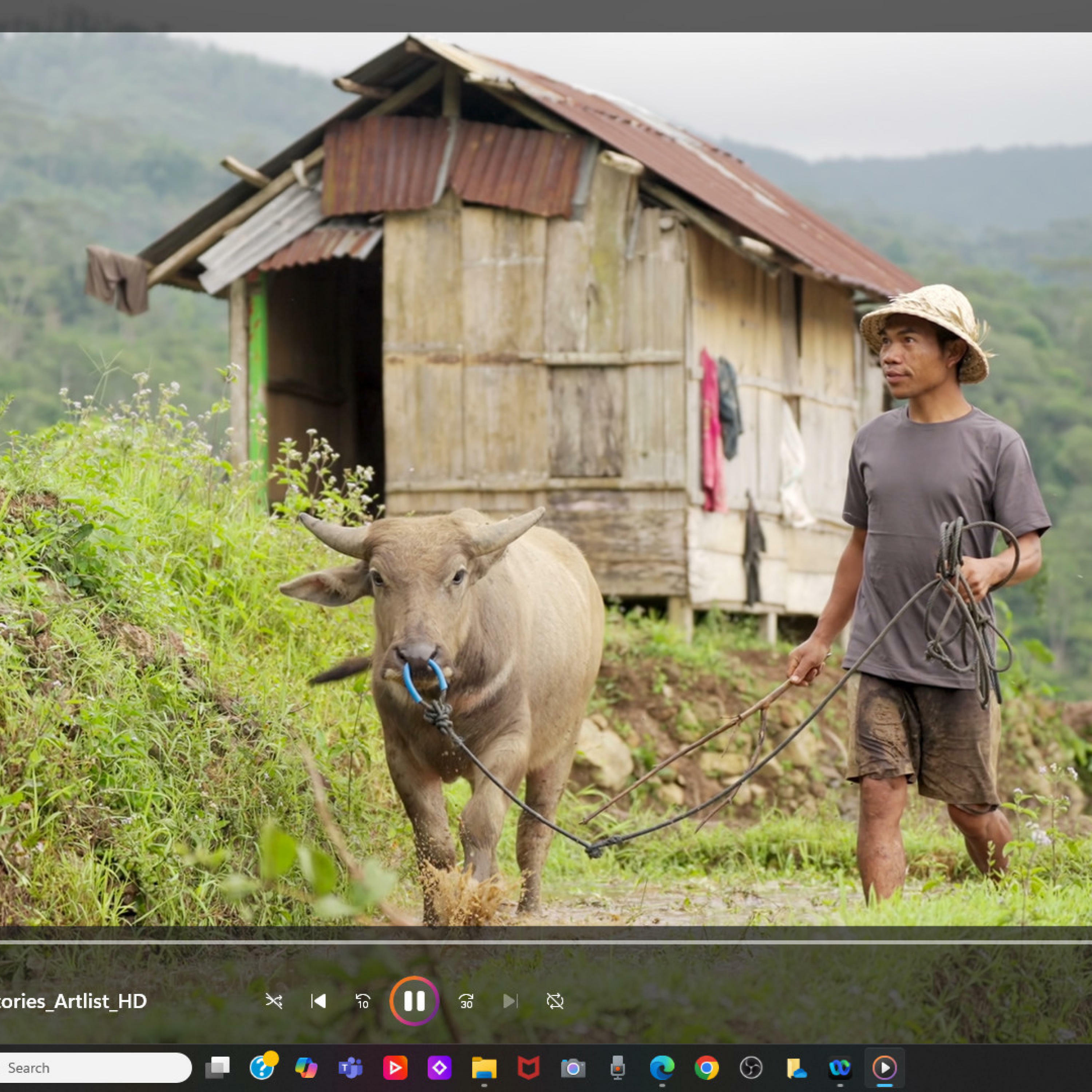This screenshot has height=1092, width=1092.
Task: Pause the playing video
Action: click(414, 1001)
